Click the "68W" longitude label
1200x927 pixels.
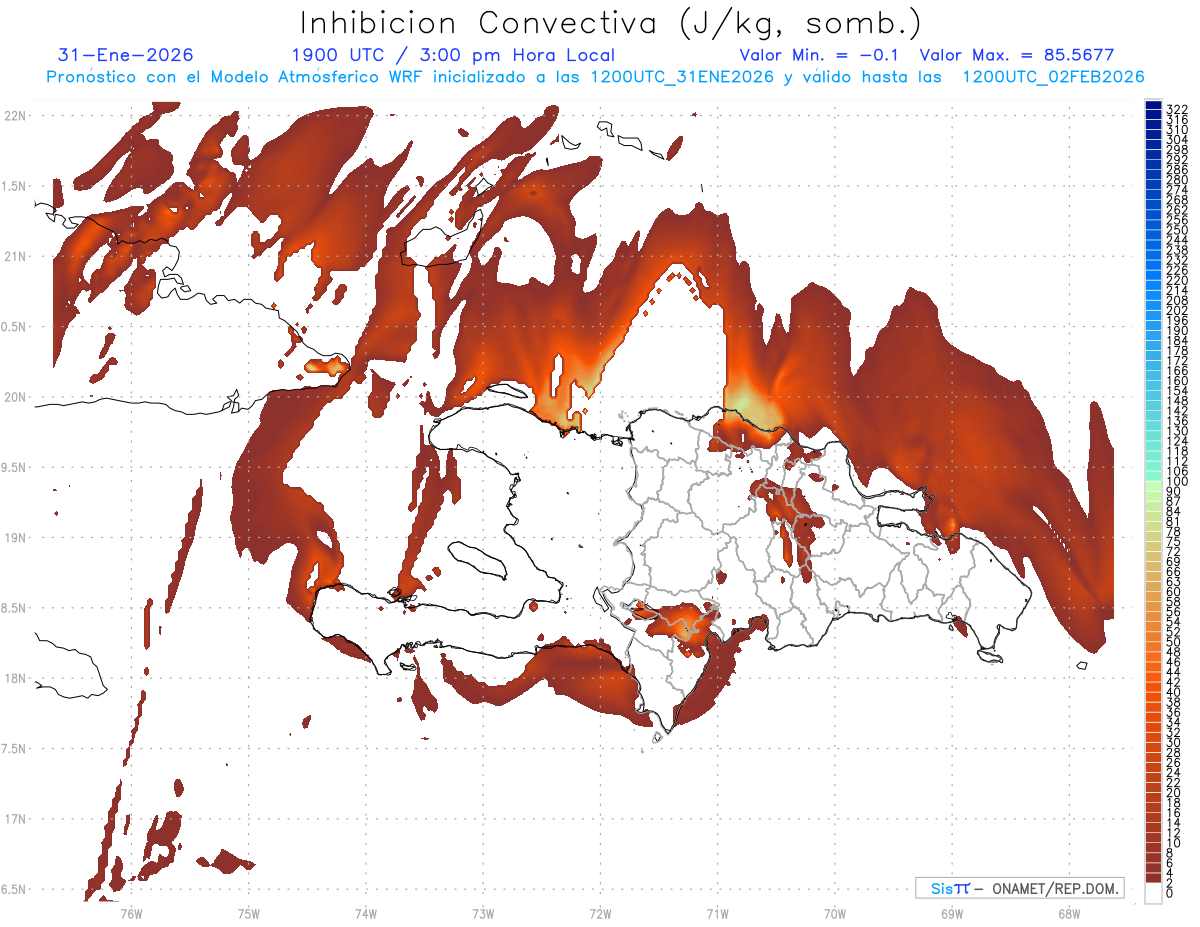click(x=1069, y=913)
